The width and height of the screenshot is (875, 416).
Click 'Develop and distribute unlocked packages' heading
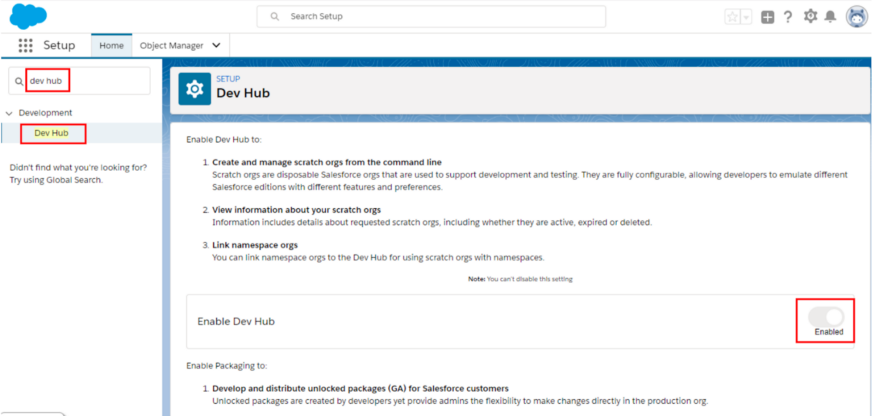tap(360, 389)
